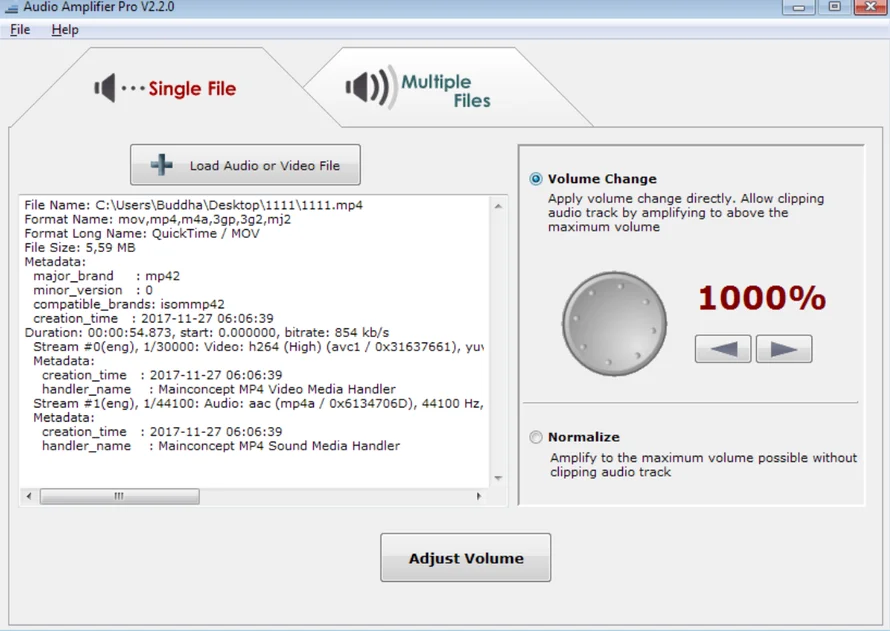
Task: Click the major_brand : mp42 line
Action: 107,276
